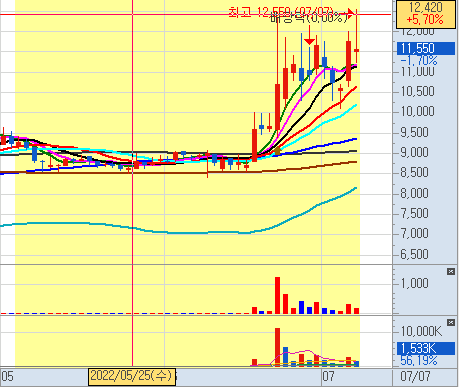Screen dimensions: 459x387
Task: Click the 2022/05/25(수) date label
Action: point(132,377)
